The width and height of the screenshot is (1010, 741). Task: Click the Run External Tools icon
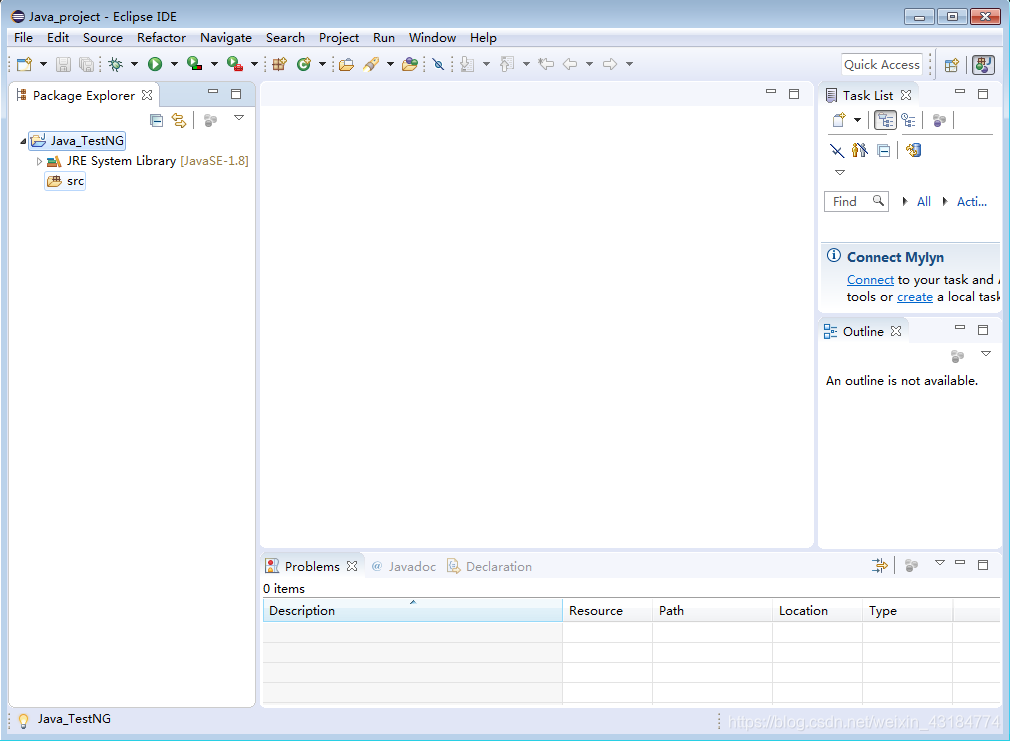pos(234,64)
